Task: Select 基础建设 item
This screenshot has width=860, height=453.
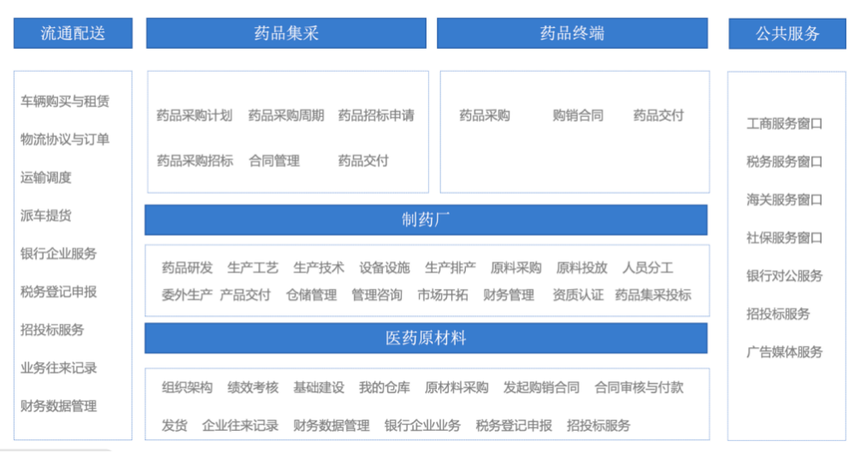Action: click(x=319, y=388)
